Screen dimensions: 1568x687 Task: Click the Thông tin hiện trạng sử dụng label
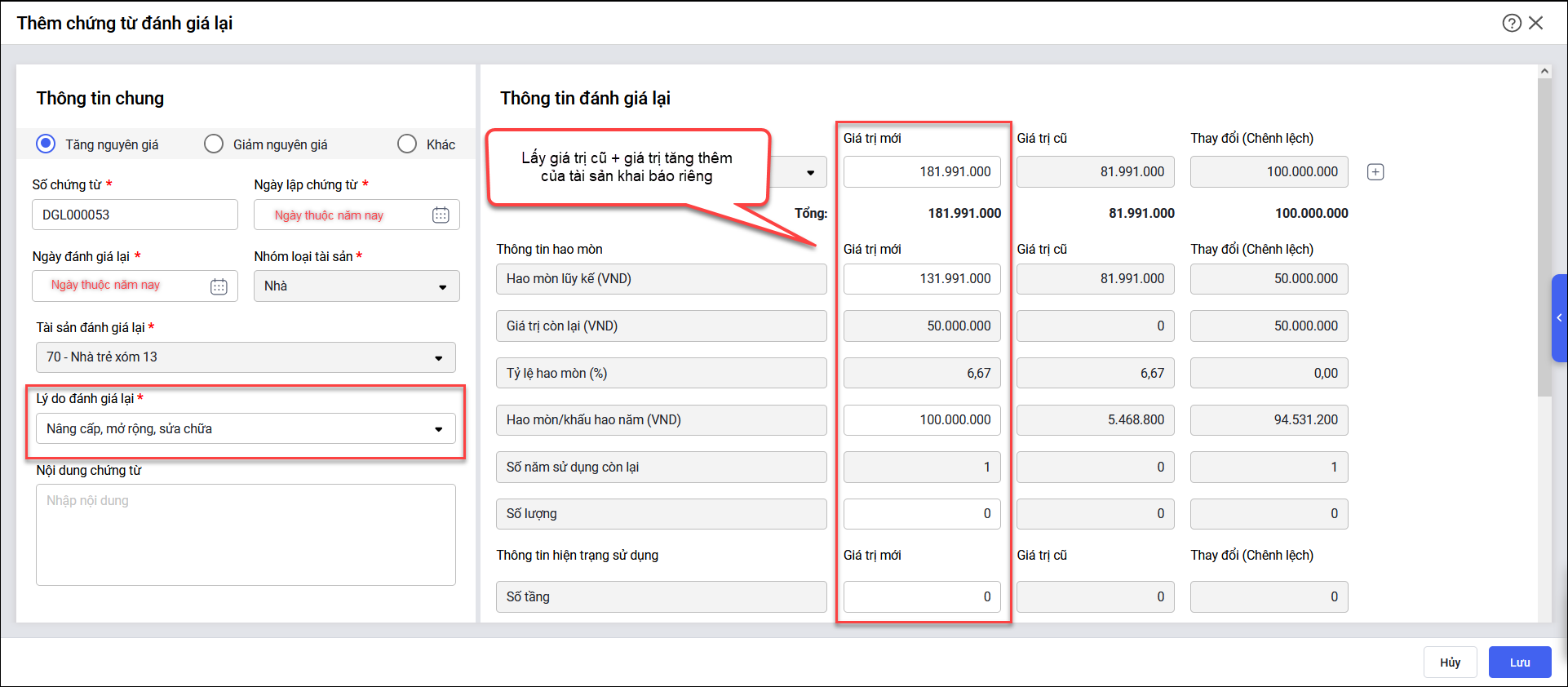pos(577,556)
